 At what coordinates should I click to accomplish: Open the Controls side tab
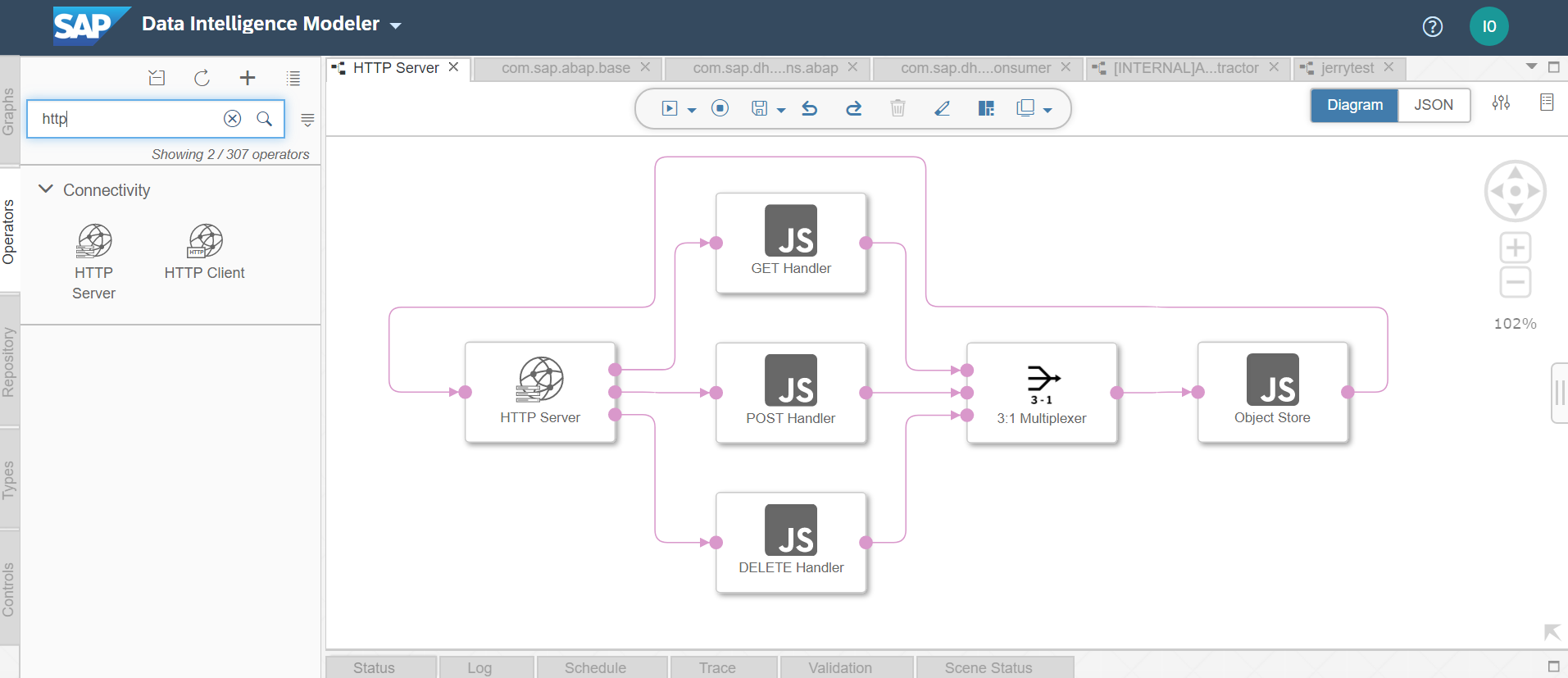(9, 589)
